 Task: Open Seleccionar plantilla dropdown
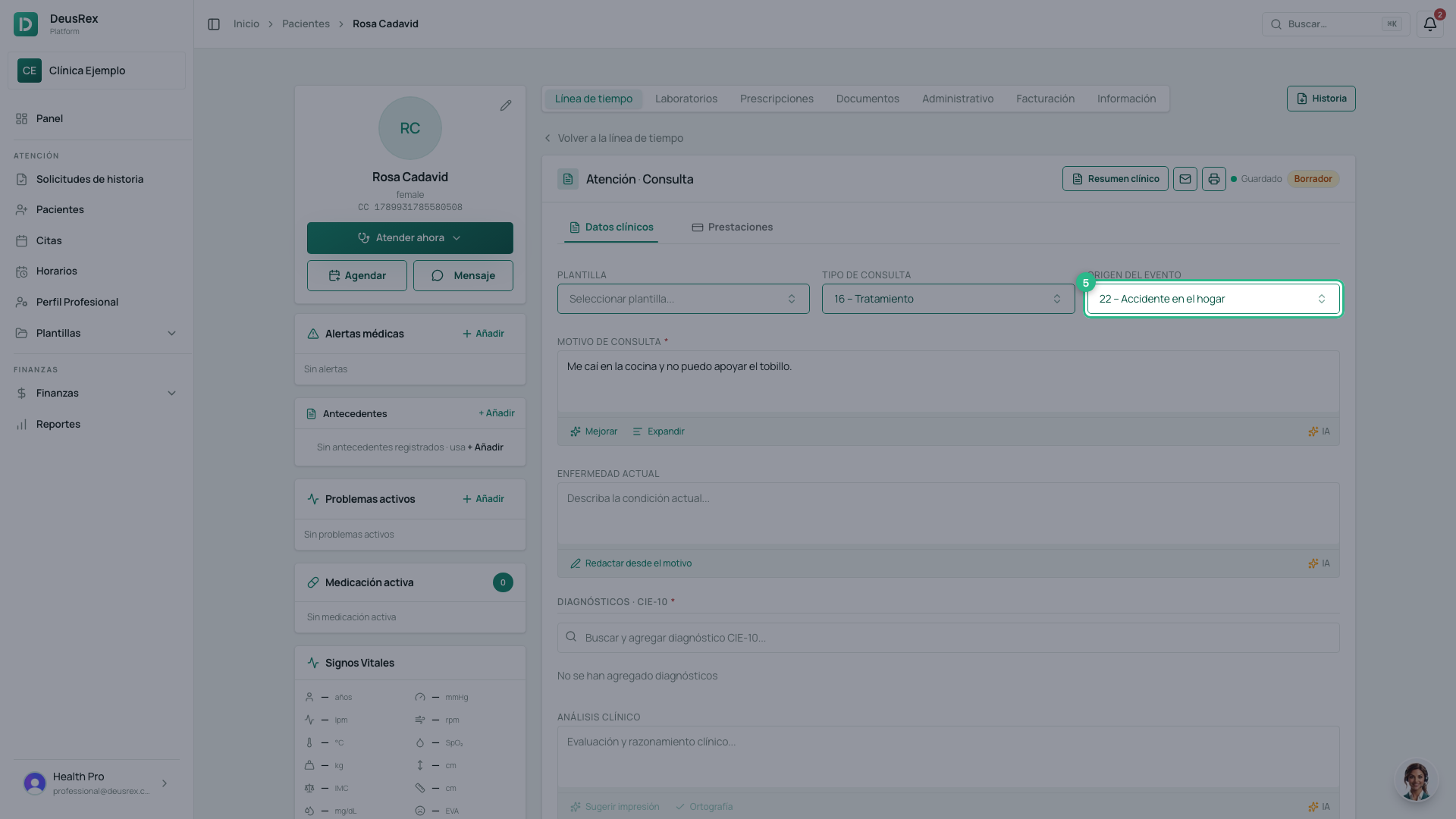683,299
